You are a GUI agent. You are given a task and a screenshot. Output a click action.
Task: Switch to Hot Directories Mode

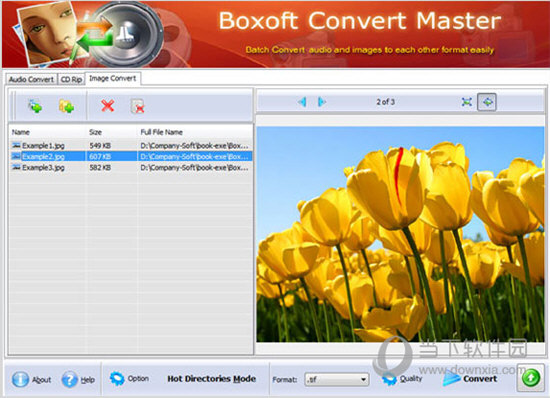[x=212, y=379]
